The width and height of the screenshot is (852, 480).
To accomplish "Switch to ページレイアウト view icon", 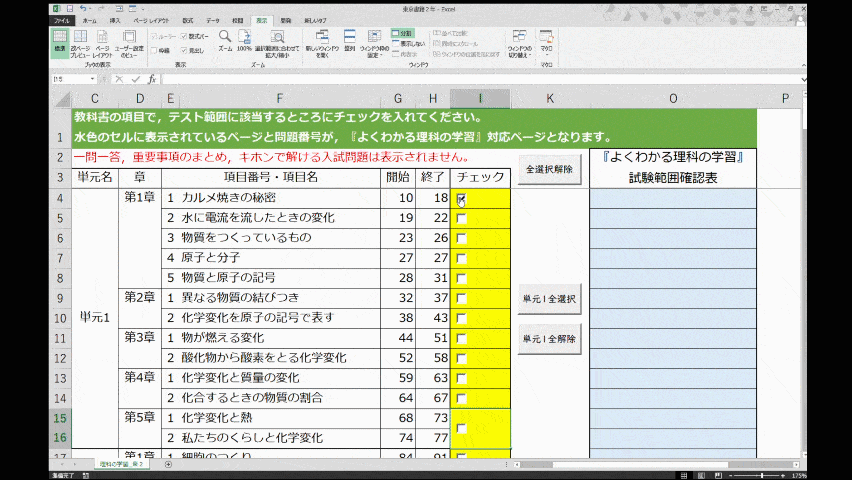I will 100,43.
